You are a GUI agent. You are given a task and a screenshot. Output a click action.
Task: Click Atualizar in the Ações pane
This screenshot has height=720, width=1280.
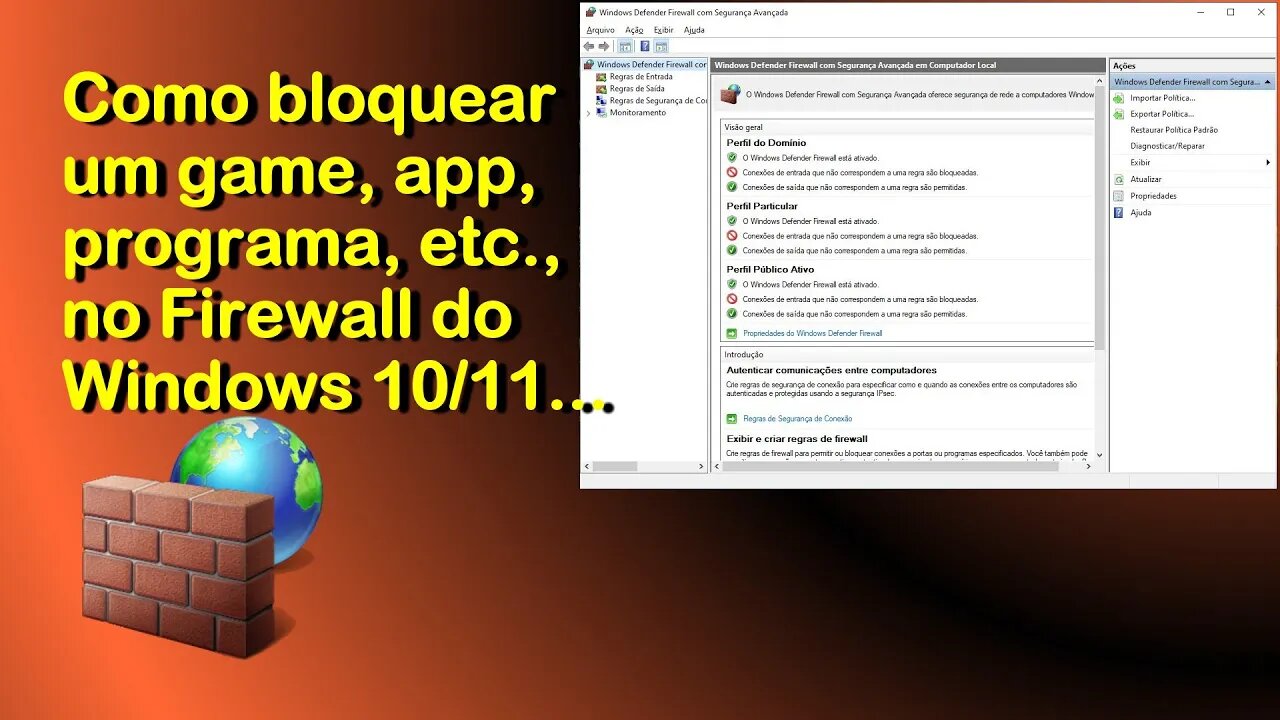tap(1146, 180)
